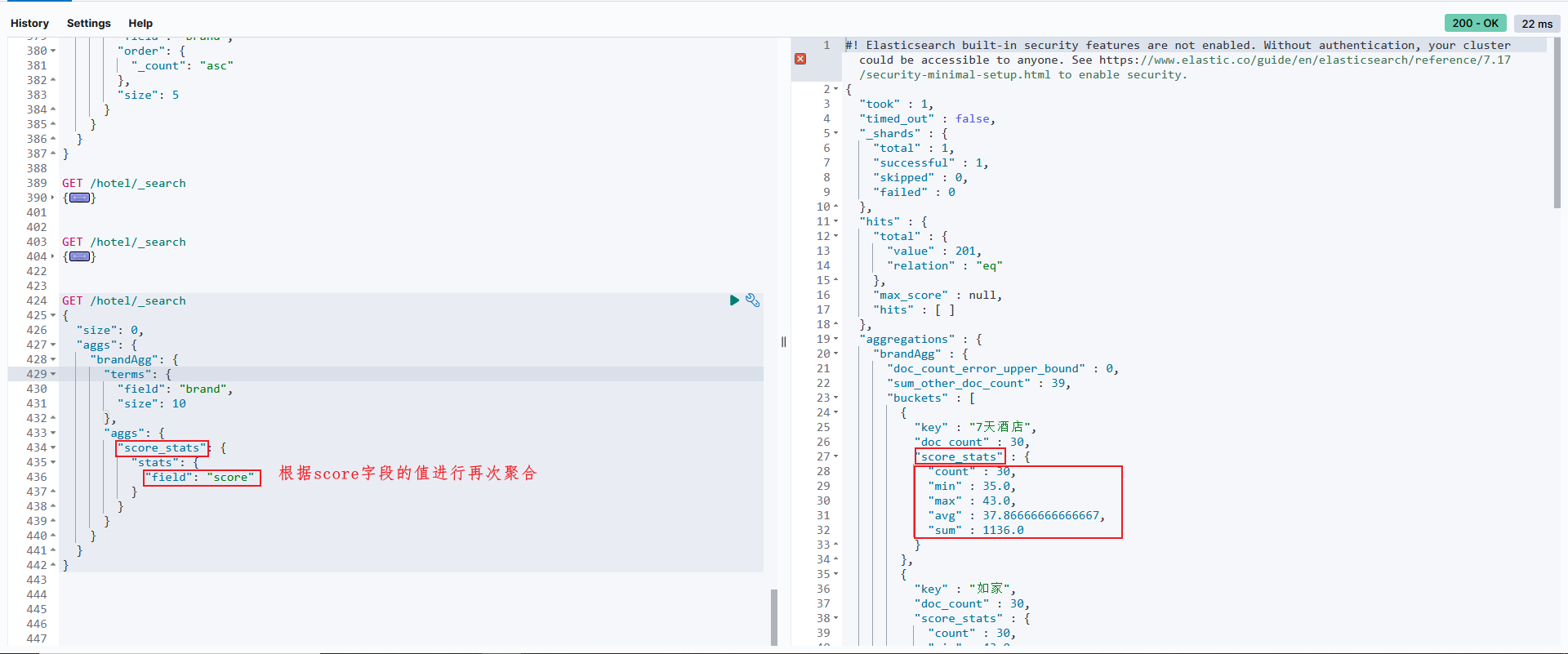The width and height of the screenshot is (1568, 654).
Task: Expand the collapsed body badge on line 390
Action: [80, 198]
